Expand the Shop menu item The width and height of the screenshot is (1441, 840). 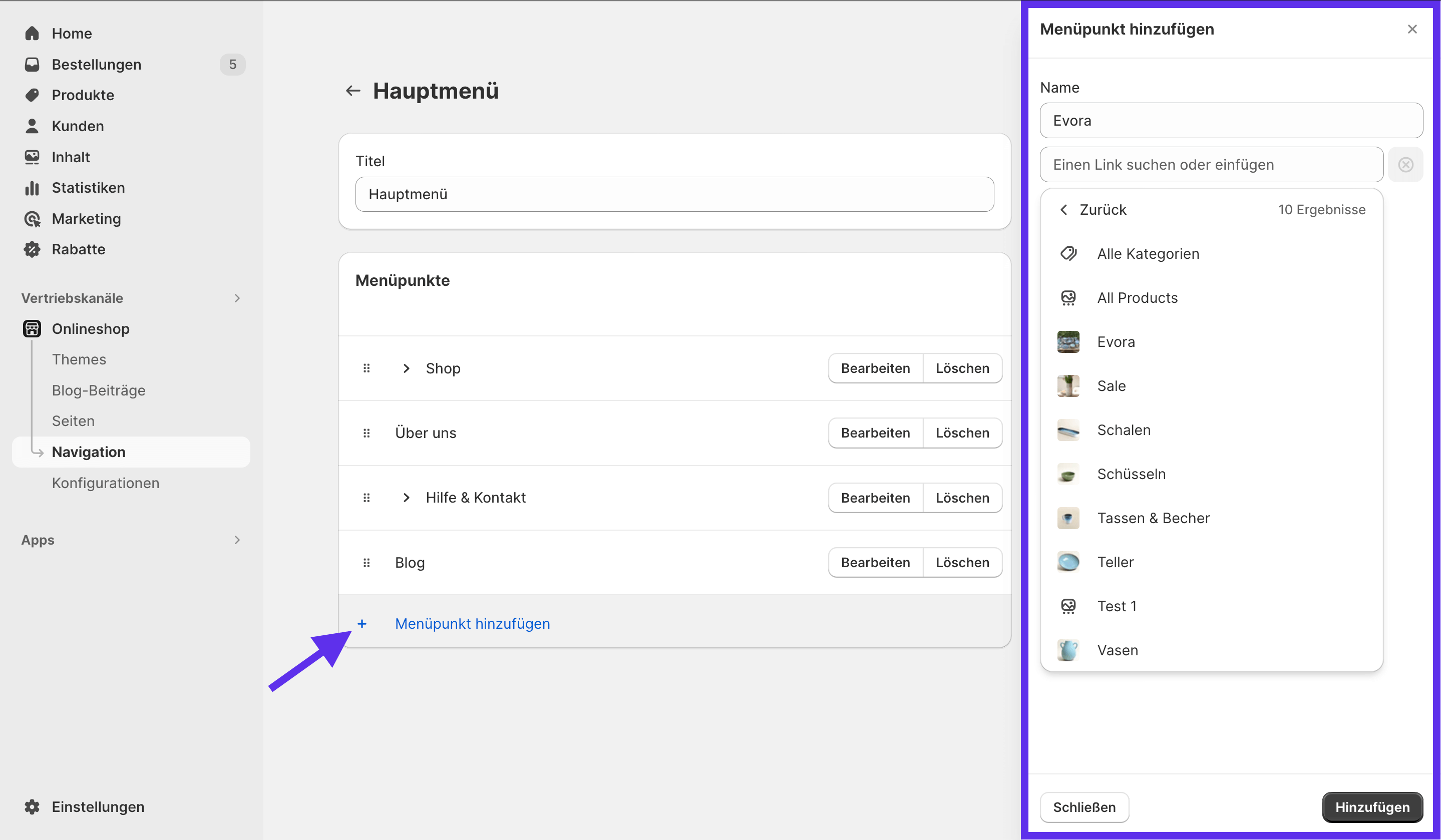coord(406,368)
